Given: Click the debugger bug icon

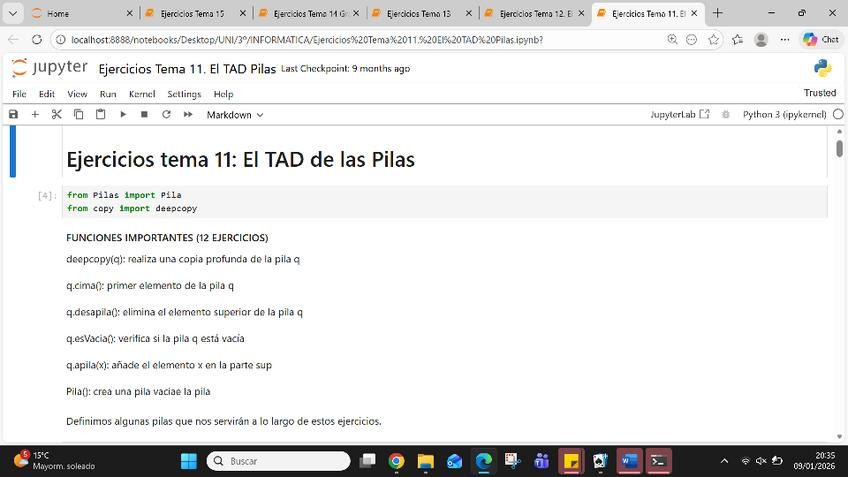Looking at the screenshot, I should [726, 114].
